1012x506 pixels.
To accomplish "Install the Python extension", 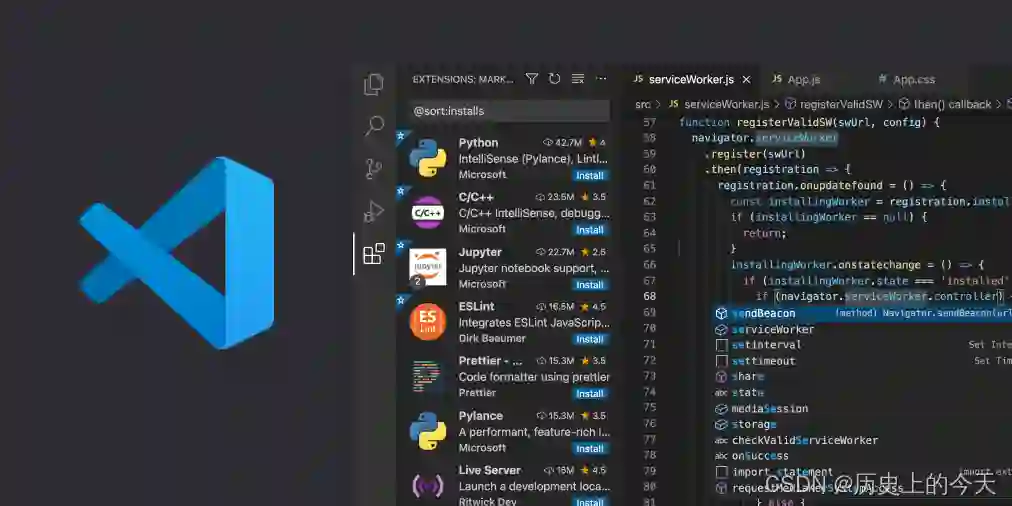I will [589, 176].
